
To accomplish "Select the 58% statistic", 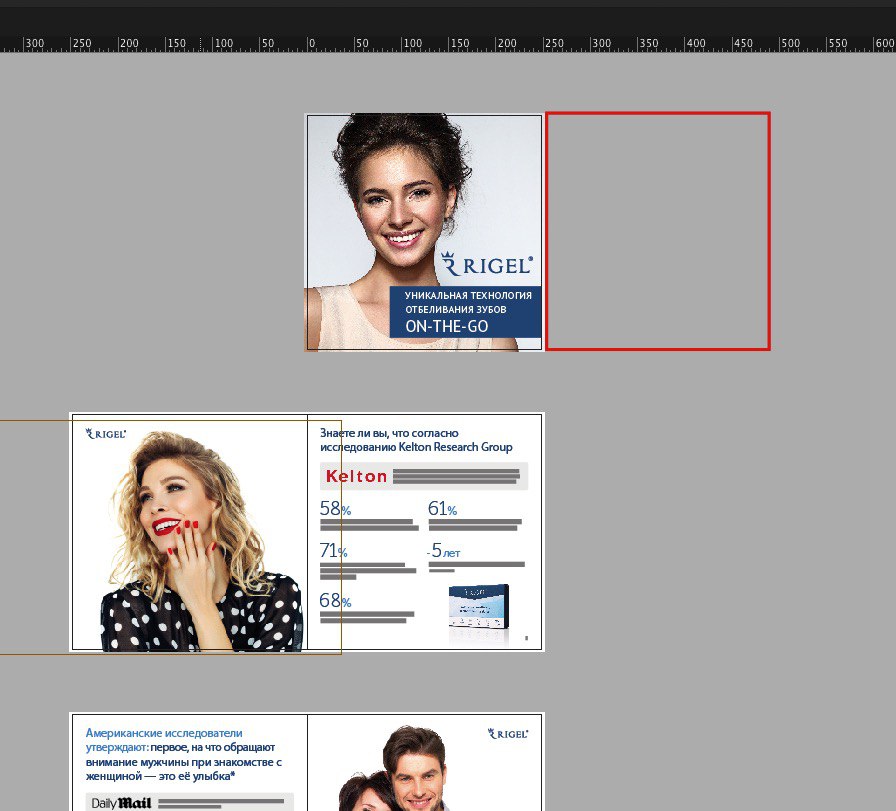I will pos(335,508).
